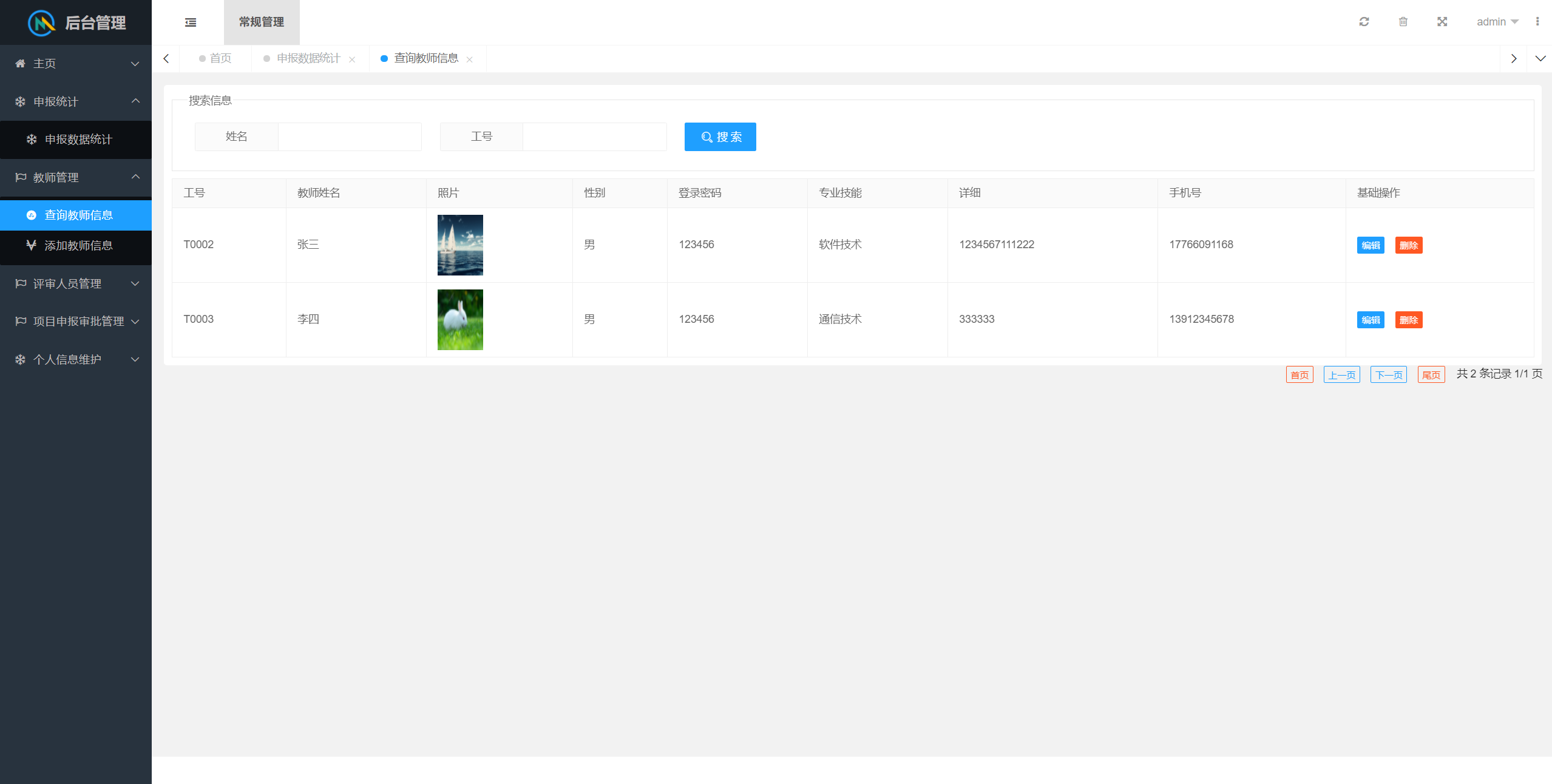Image resolution: width=1552 pixels, height=784 pixels.
Task: Click the sidebar collapse hamburger icon
Action: coord(191,22)
